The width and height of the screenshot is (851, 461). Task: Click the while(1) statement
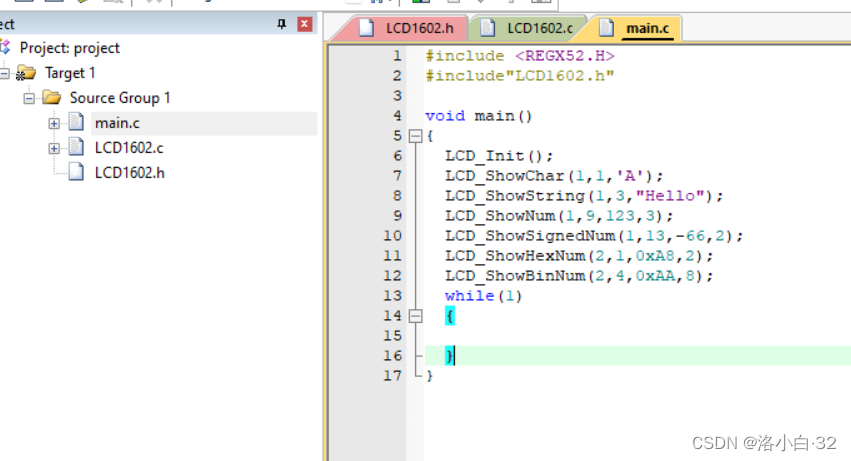483,296
